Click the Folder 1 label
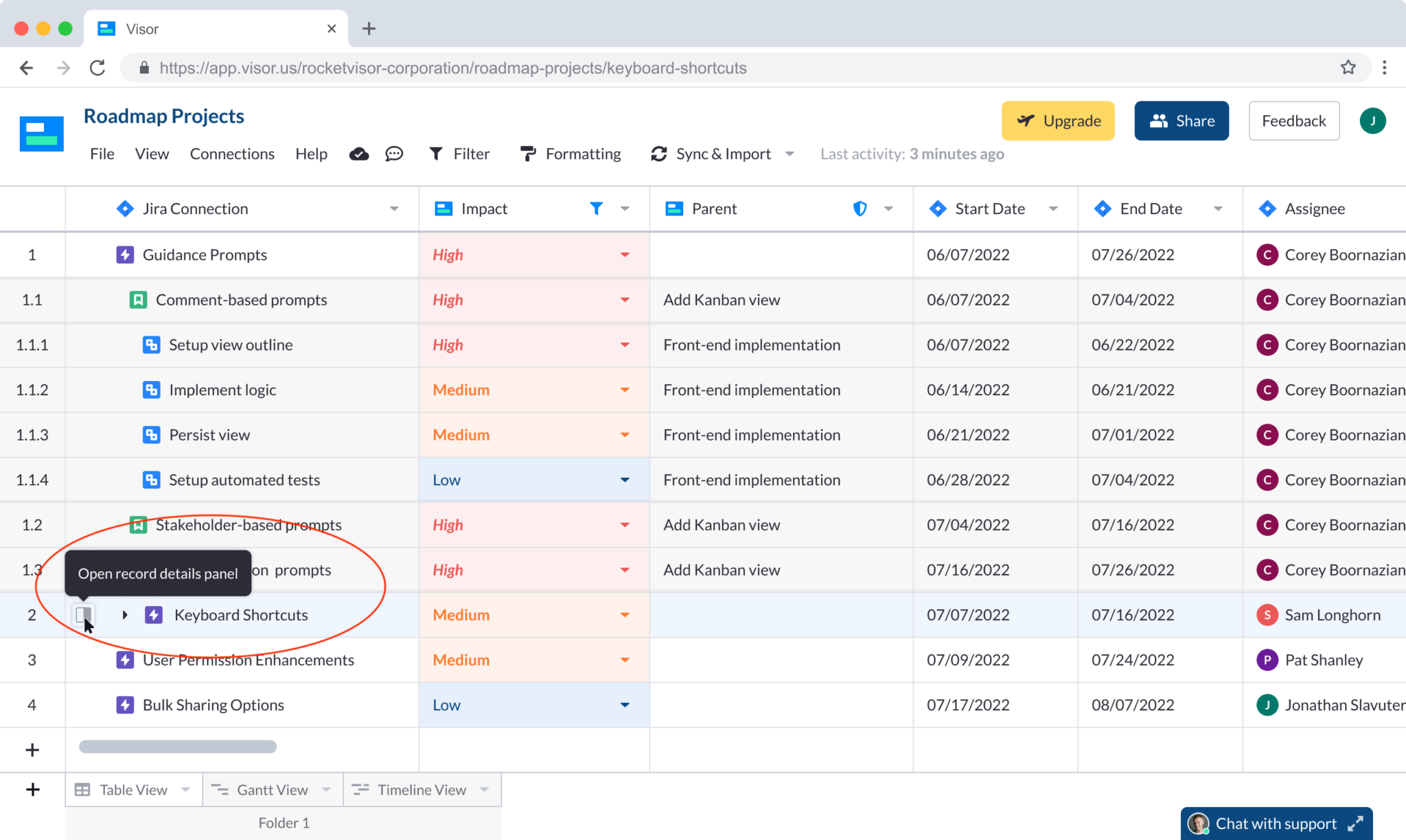 click(284, 822)
